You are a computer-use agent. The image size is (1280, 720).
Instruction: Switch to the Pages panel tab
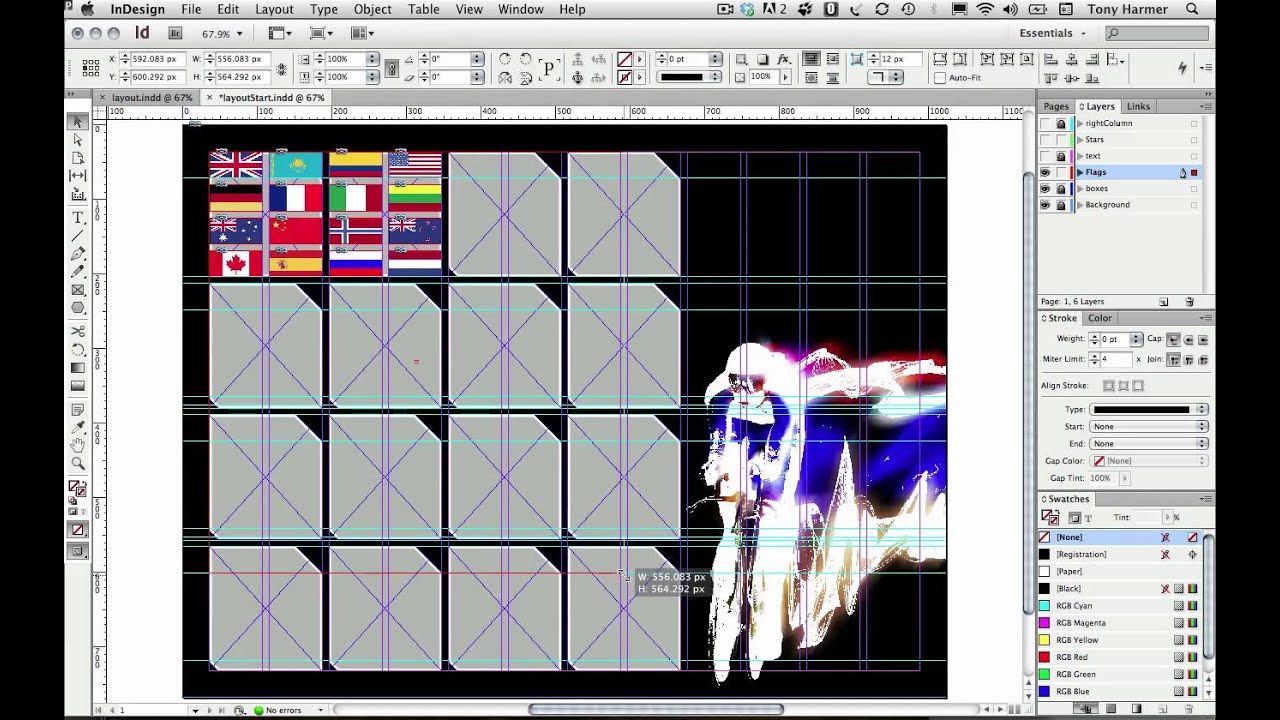[x=1056, y=106]
